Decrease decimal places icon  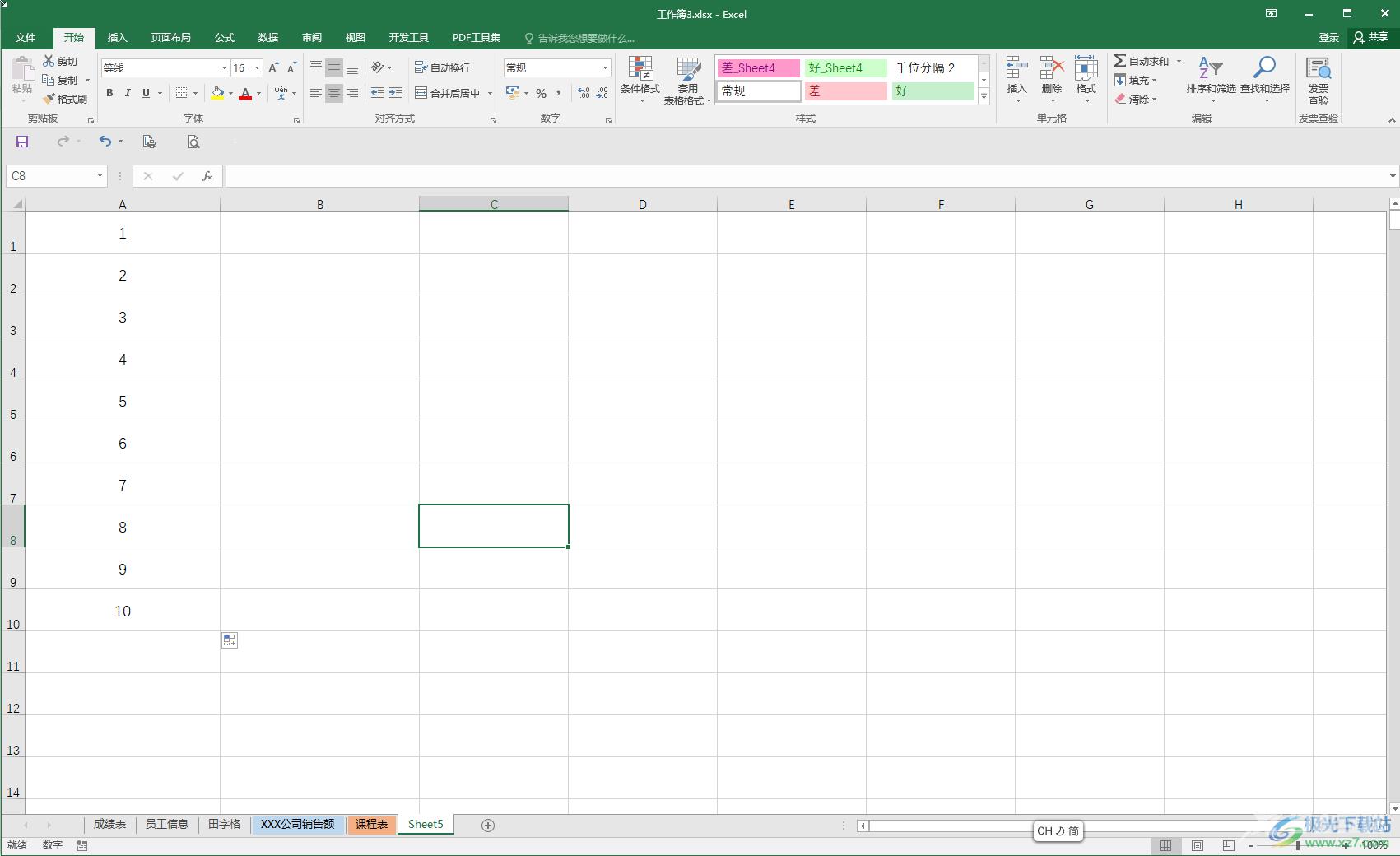602,93
